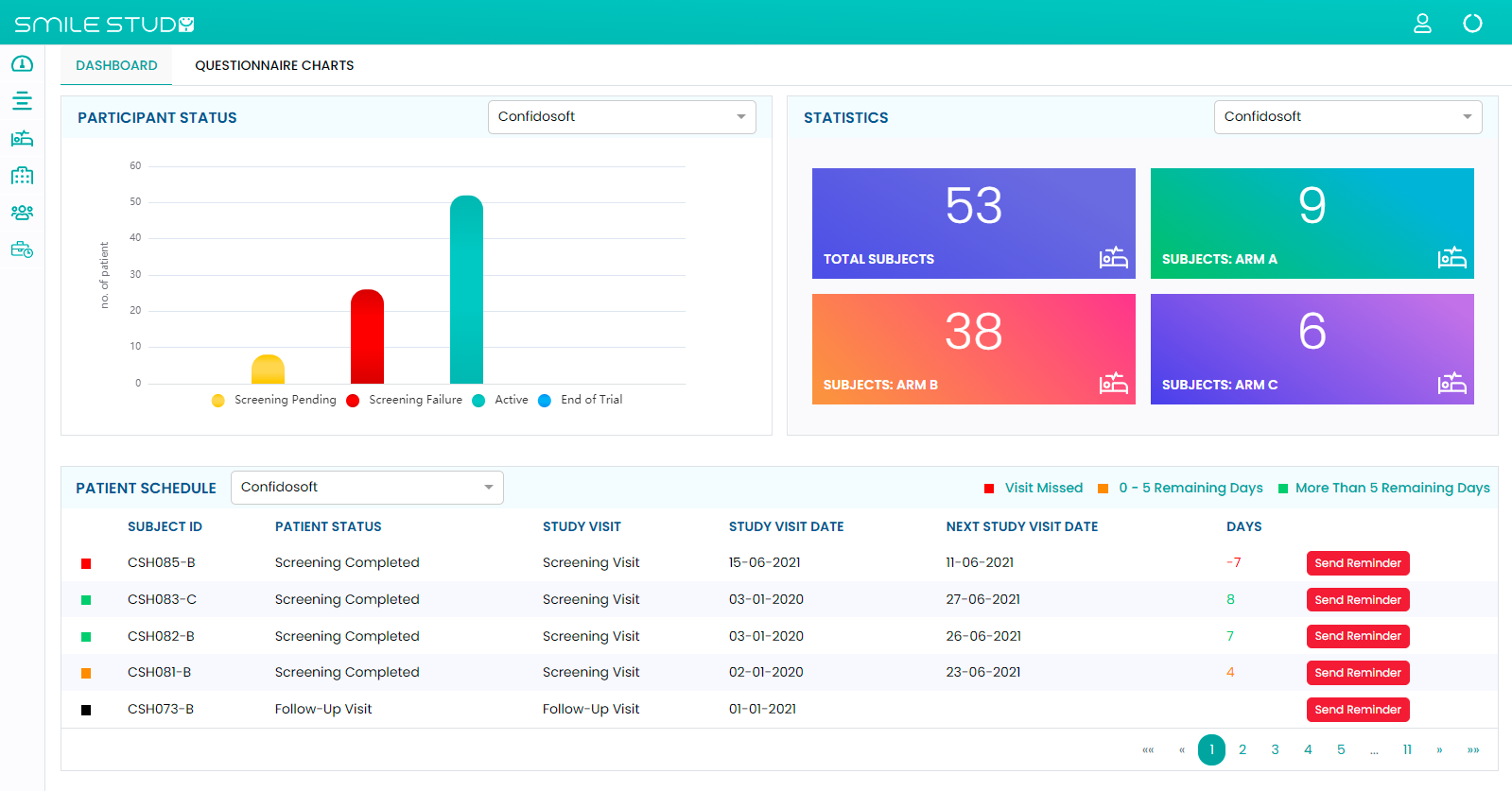Click the bed icon on Total Subjects card

point(1113,257)
